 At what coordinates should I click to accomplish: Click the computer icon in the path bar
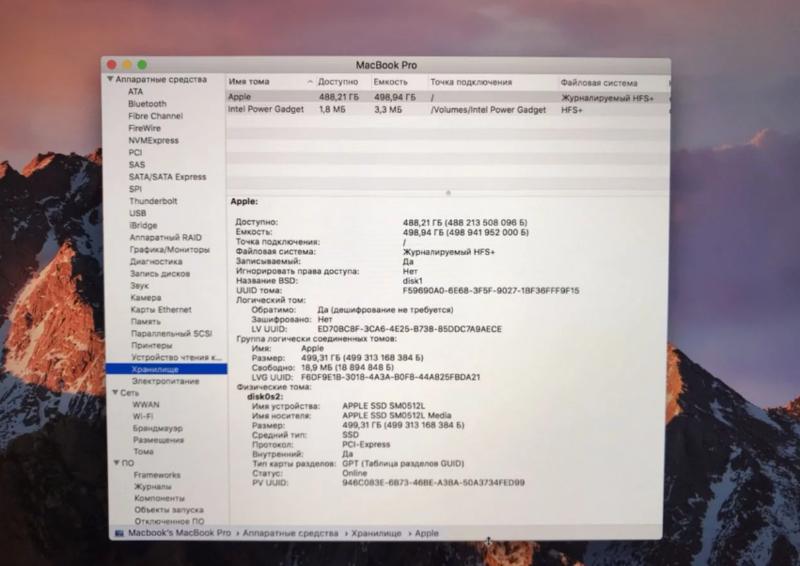pyautogui.click(x=120, y=534)
